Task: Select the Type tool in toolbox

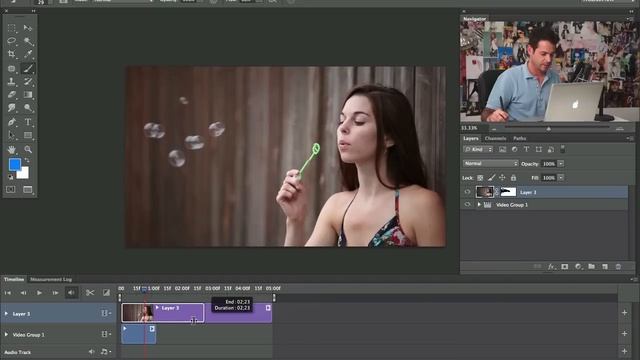Action: 28,122
